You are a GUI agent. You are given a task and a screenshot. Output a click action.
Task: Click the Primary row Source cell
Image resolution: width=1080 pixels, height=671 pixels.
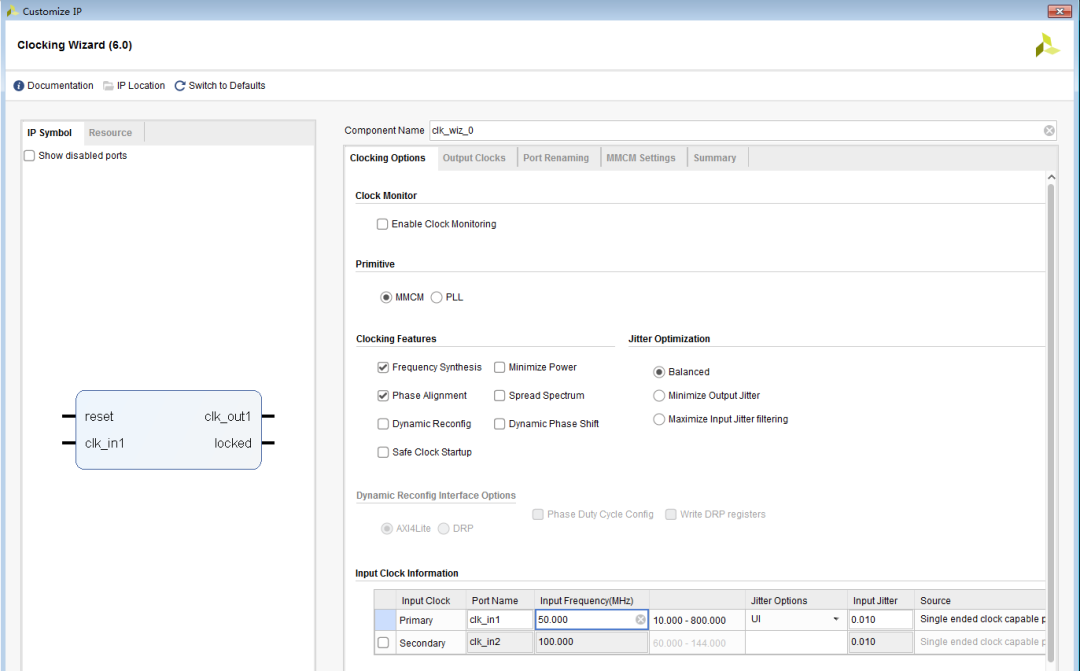980,619
